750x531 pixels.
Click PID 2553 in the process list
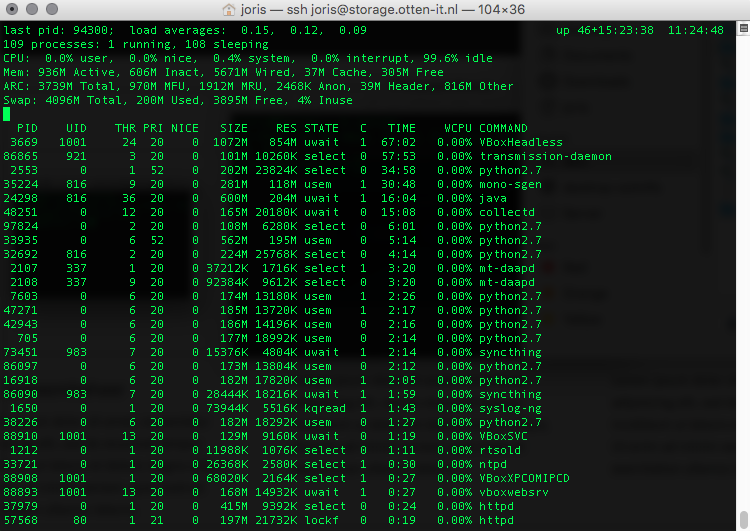[x=24, y=170]
